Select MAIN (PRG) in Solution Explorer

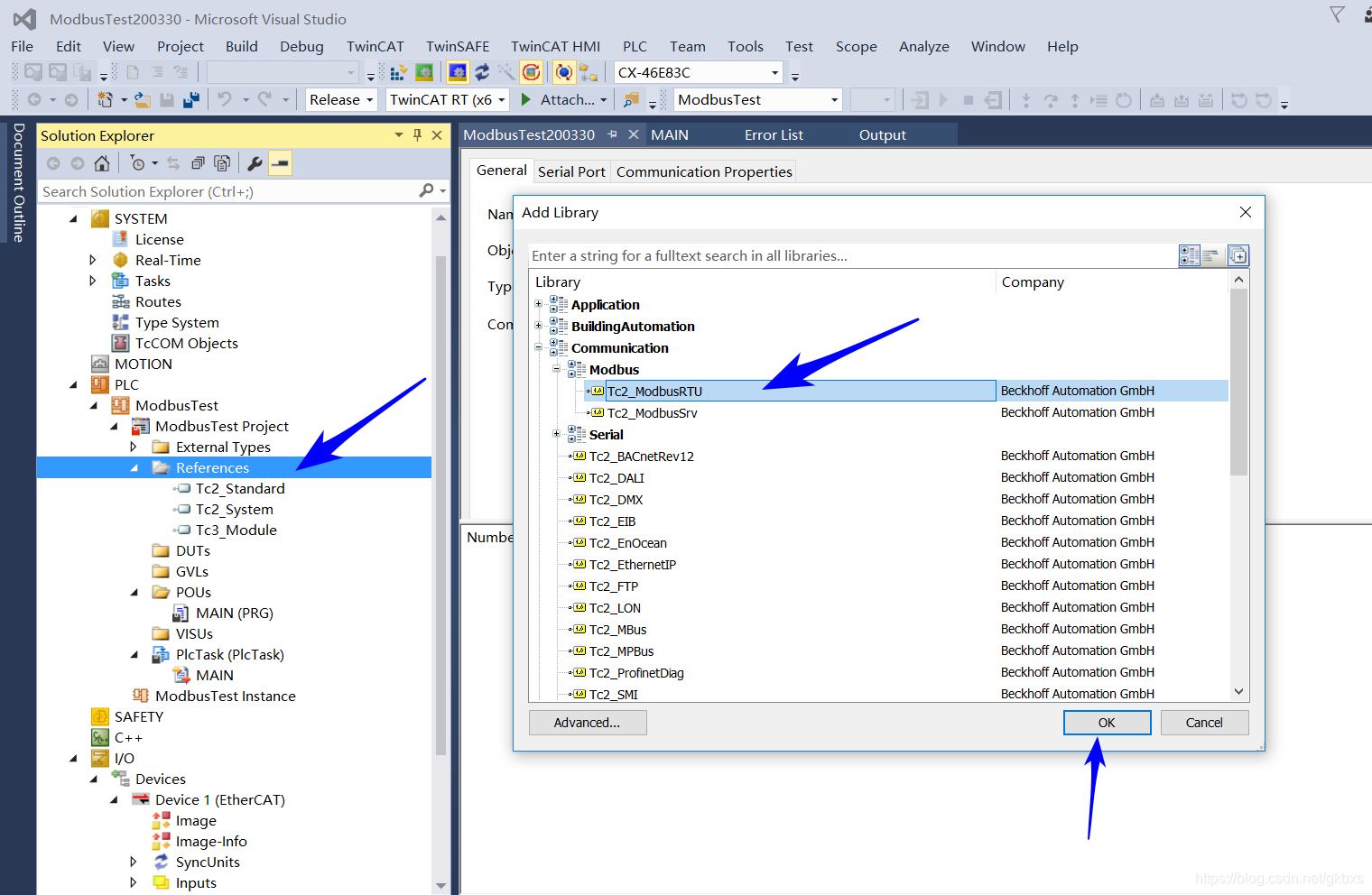click(x=235, y=613)
